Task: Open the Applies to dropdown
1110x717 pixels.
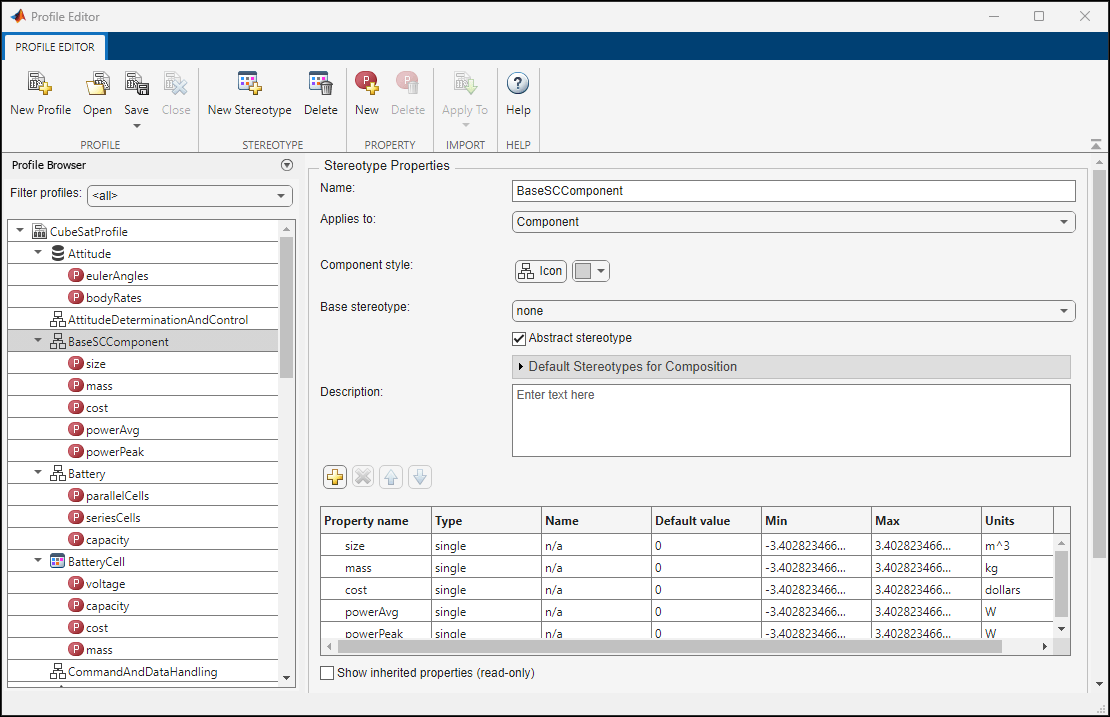Action: click(x=793, y=222)
